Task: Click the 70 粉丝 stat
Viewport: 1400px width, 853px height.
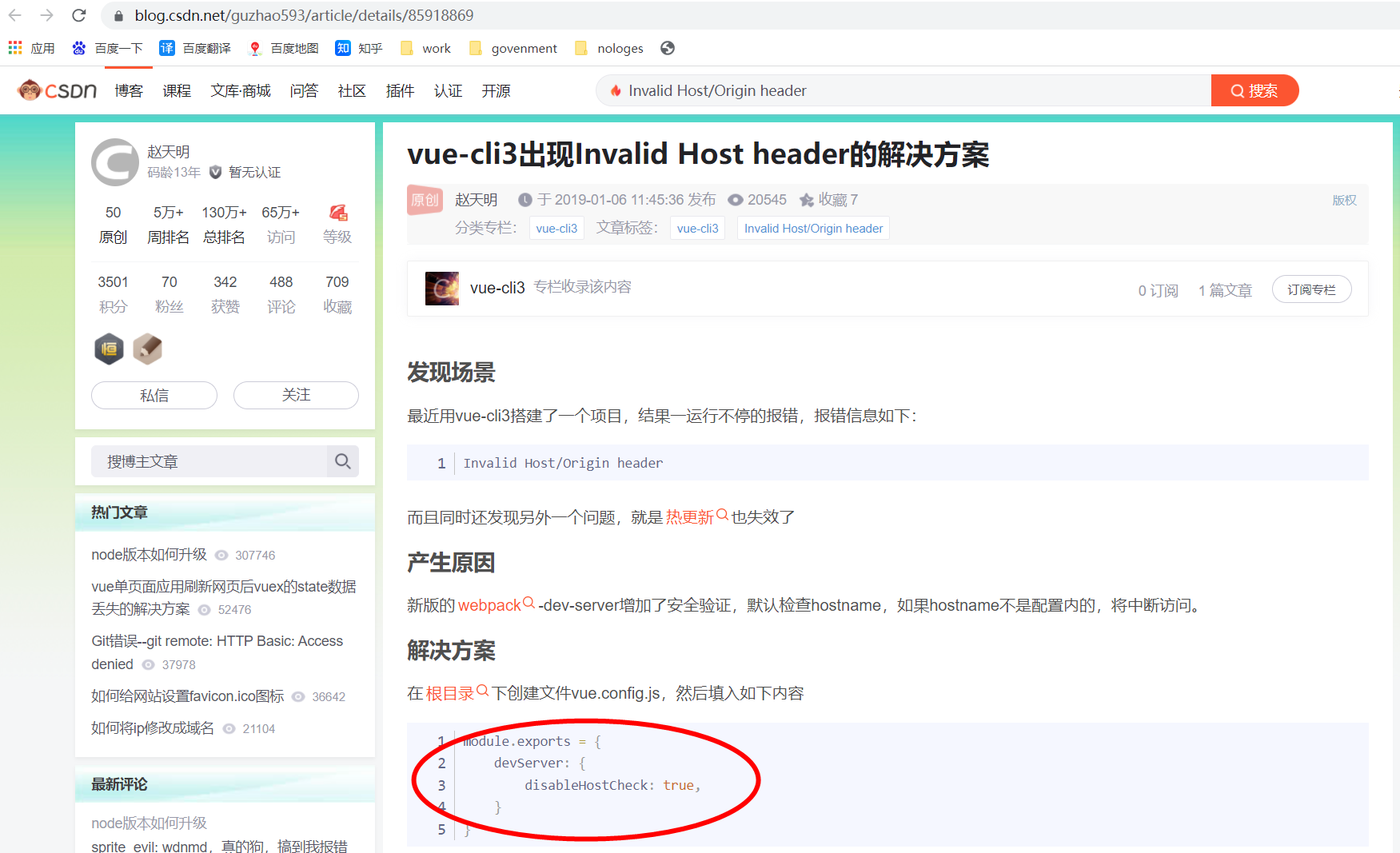Action: pos(170,294)
